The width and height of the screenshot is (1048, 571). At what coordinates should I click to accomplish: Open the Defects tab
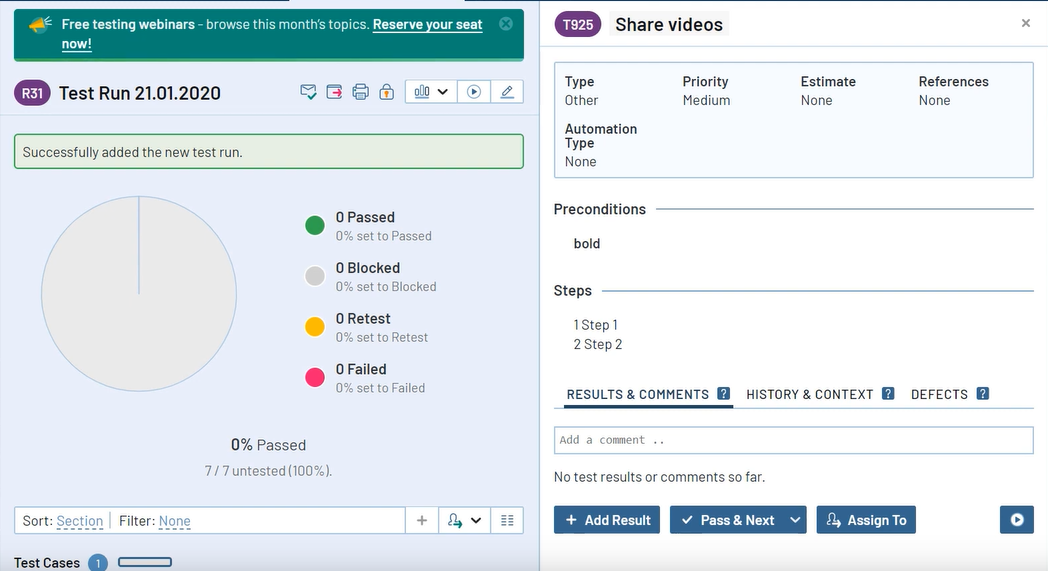click(x=939, y=394)
